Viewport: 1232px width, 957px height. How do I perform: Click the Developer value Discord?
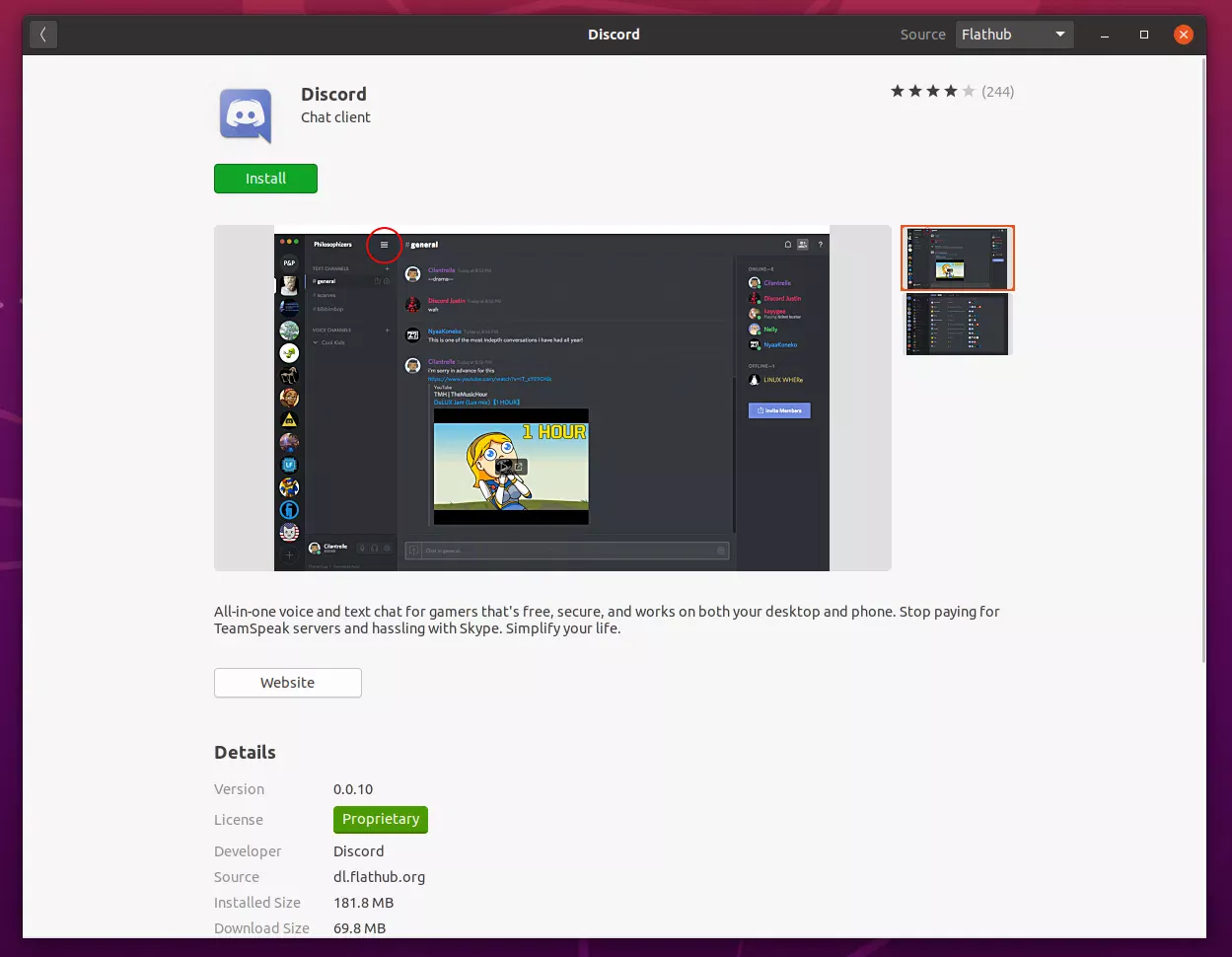358,851
